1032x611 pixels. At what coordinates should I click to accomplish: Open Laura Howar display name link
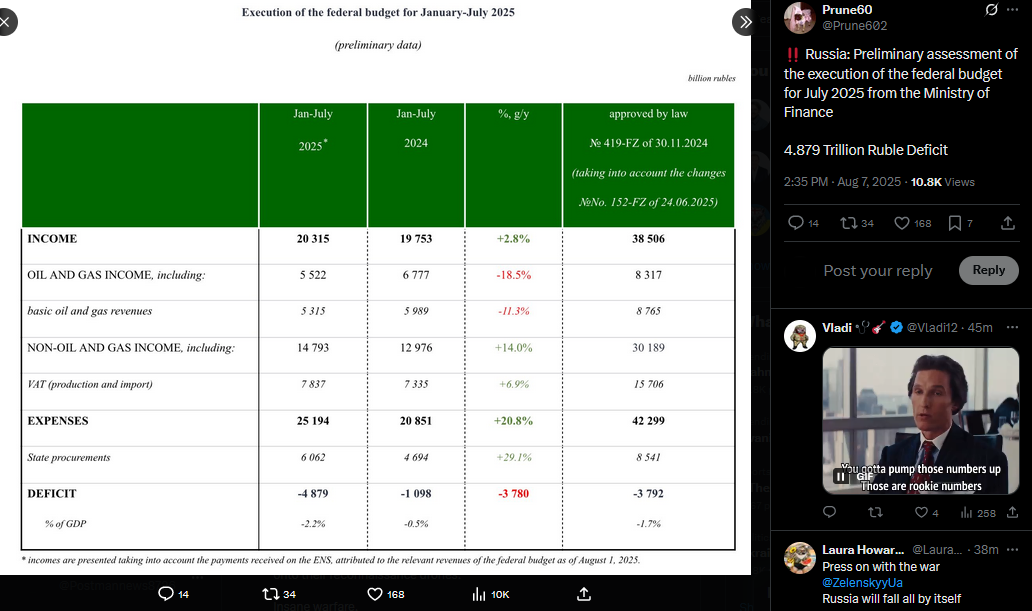(x=863, y=549)
